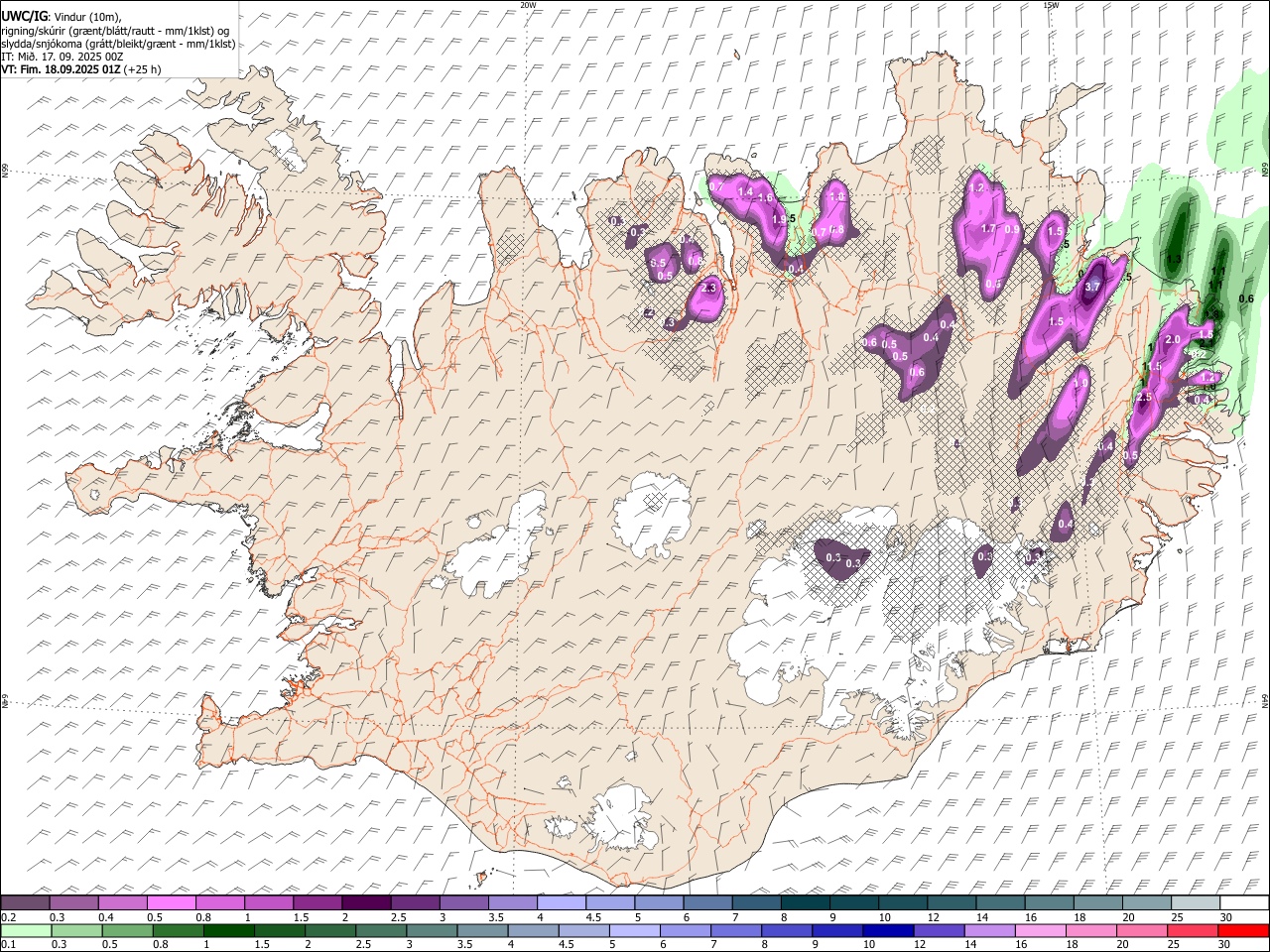Click the bright red 30 swatch in lower scale
This screenshot has width=1270, height=952.
[x=1242, y=931]
